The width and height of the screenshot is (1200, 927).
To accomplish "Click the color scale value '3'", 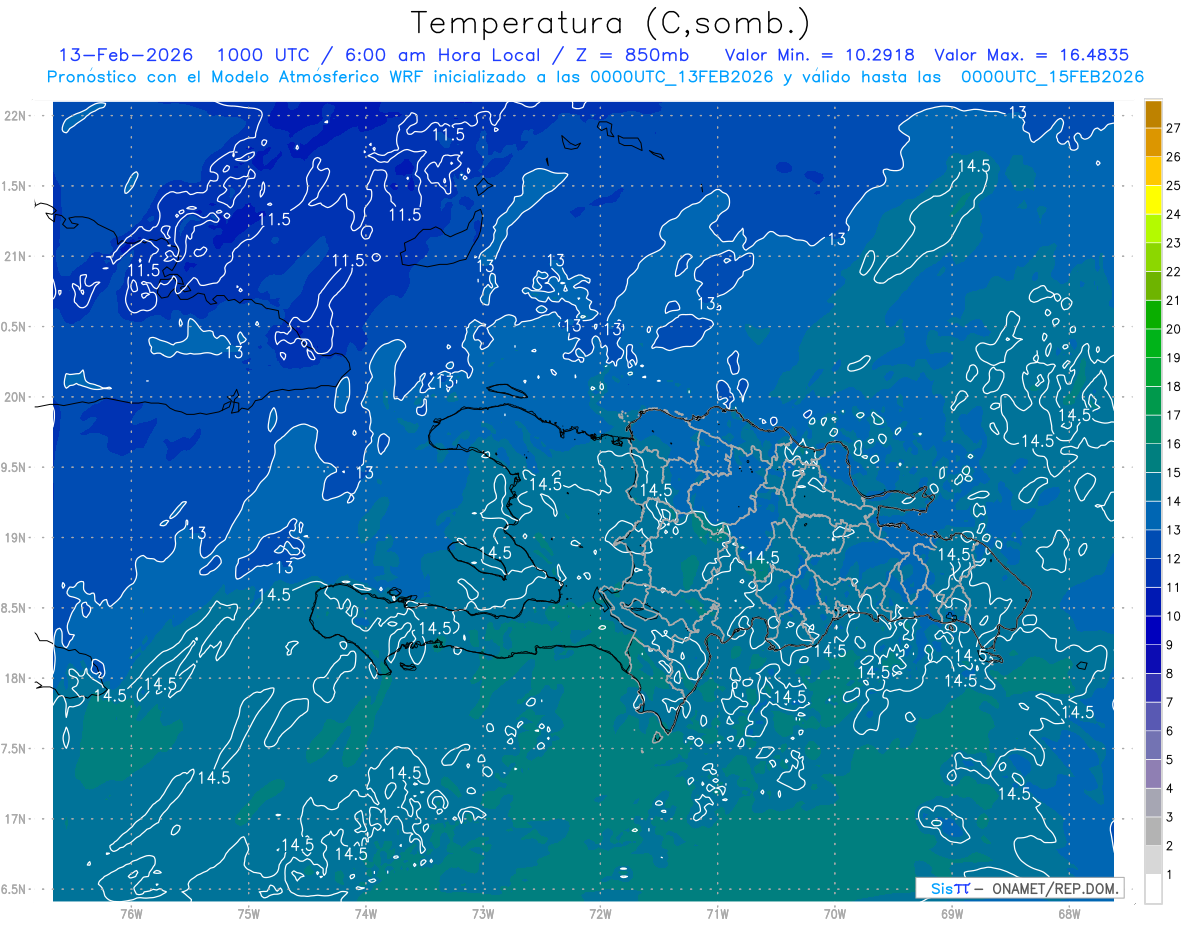I will (1169, 817).
